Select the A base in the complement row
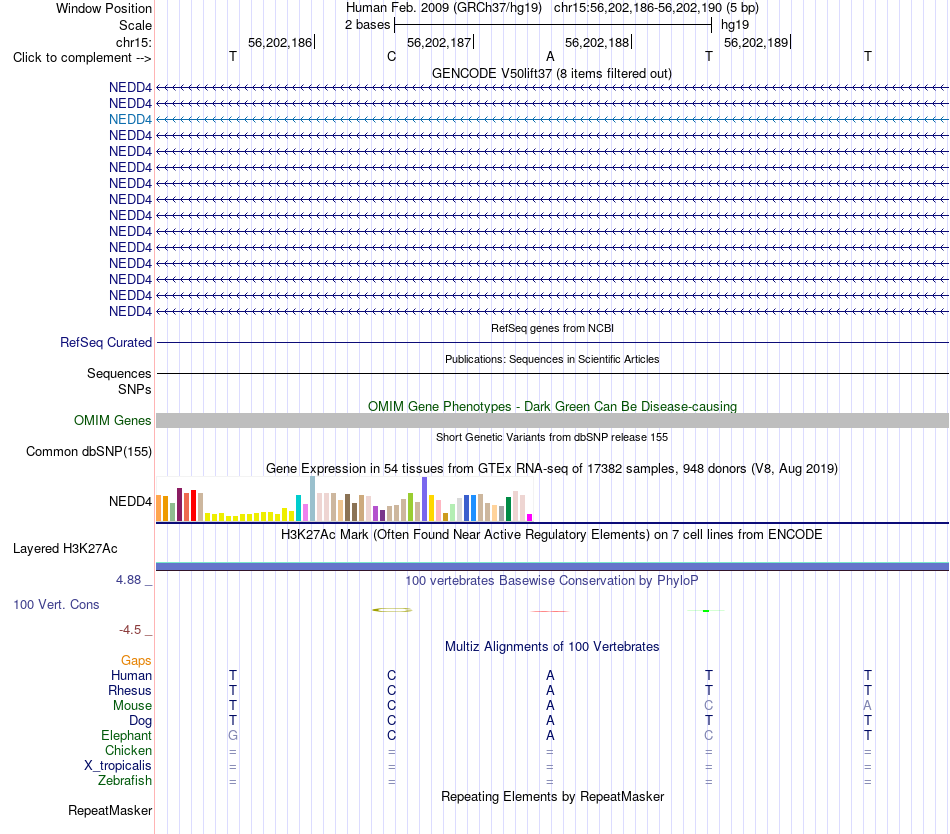950x834 pixels. point(550,57)
